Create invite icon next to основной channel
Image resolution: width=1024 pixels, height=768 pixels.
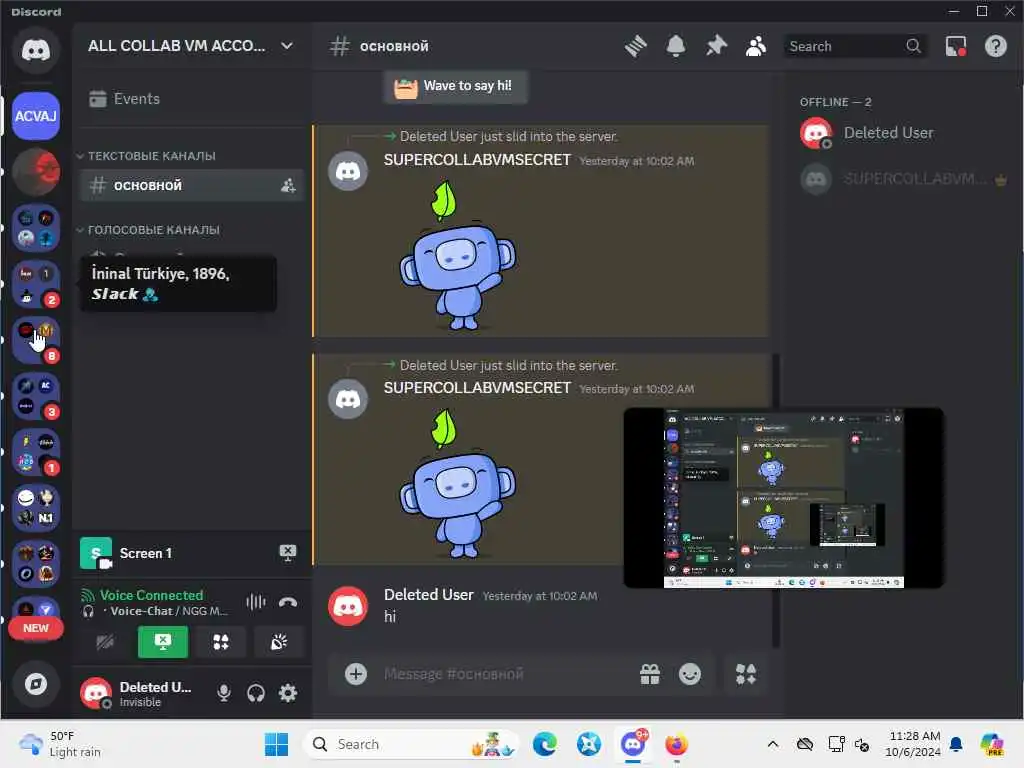(288, 185)
